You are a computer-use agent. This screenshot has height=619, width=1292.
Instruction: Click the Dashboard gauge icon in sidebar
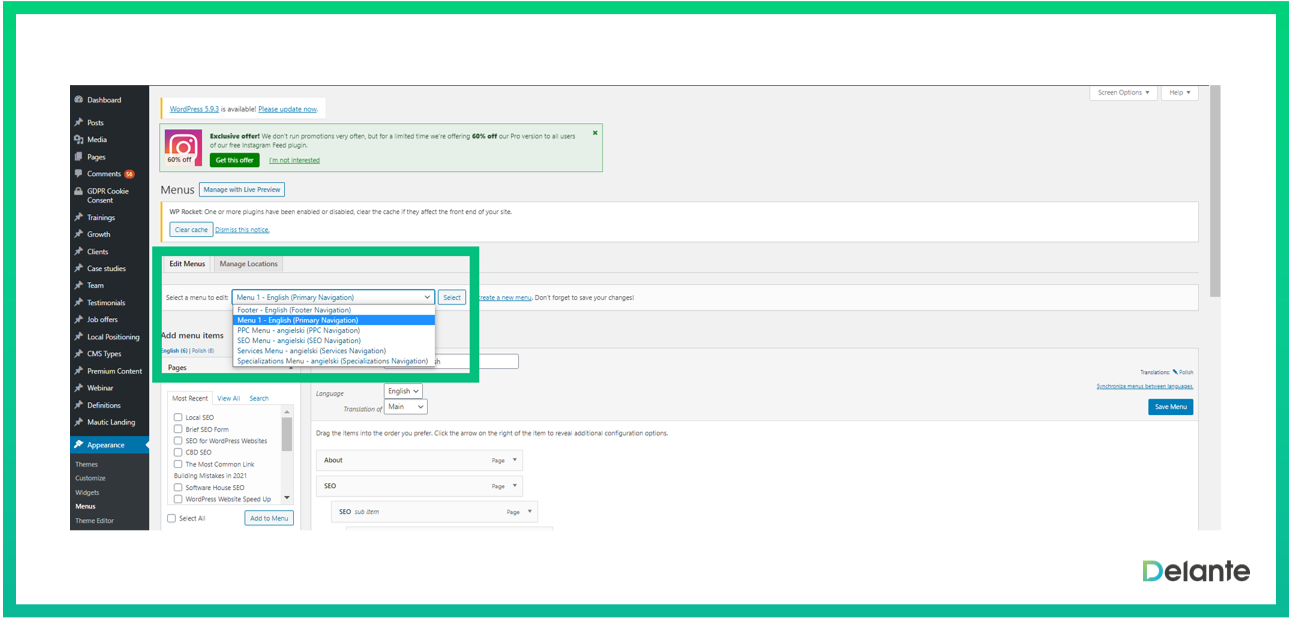click(x=78, y=100)
